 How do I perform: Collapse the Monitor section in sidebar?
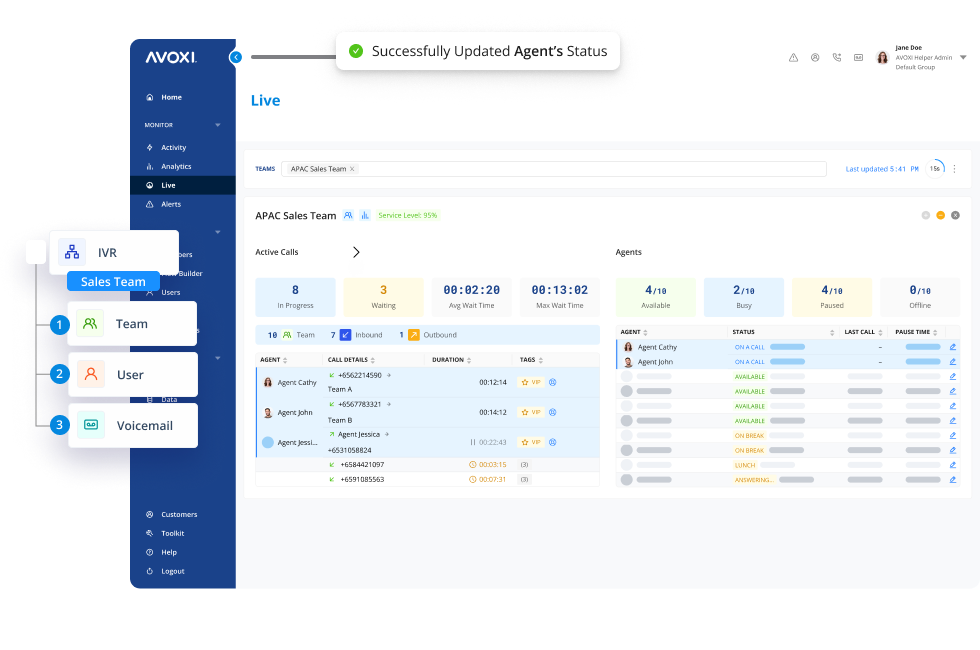point(218,125)
